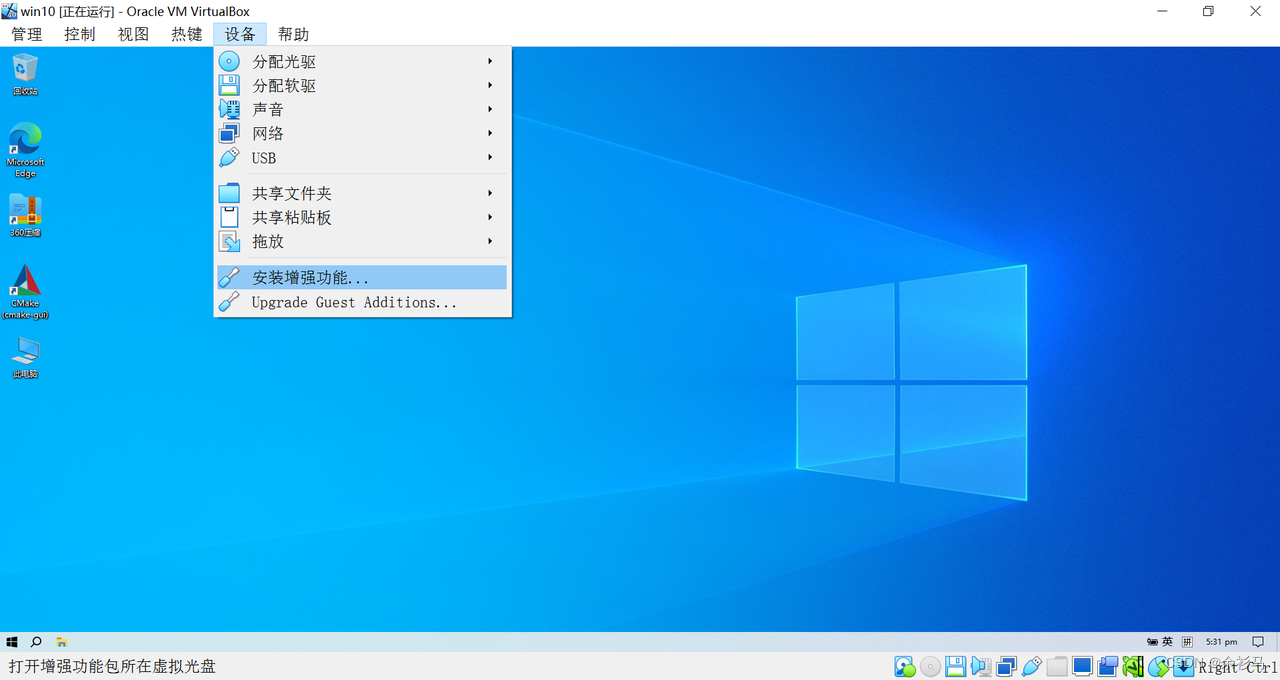The width and height of the screenshot is (1280, 680).
Task: Select the Microsoft Edge desktop shortcut
Action: [x=25, y=150]
